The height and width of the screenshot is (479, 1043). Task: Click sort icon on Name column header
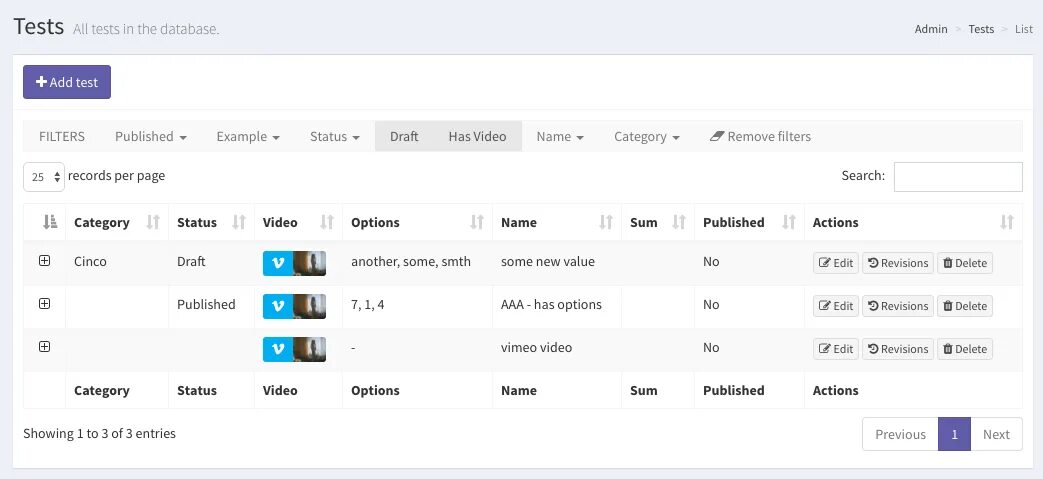pos(606,223)
